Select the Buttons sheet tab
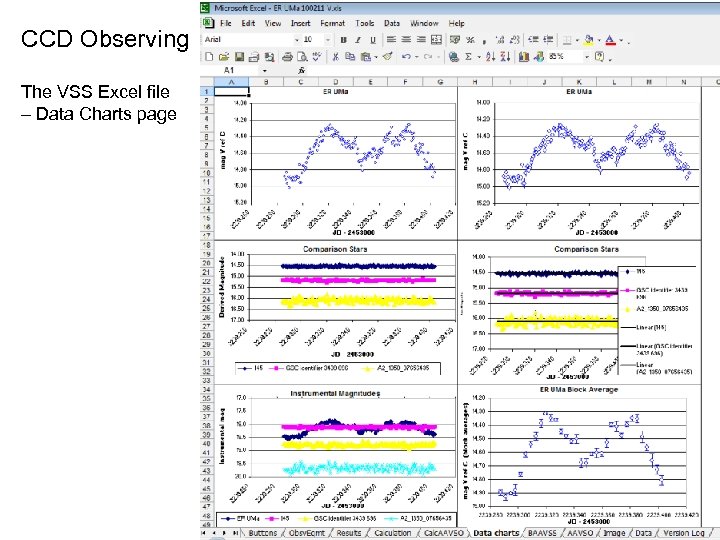720x540 pixels. click(x=263, y=533)
